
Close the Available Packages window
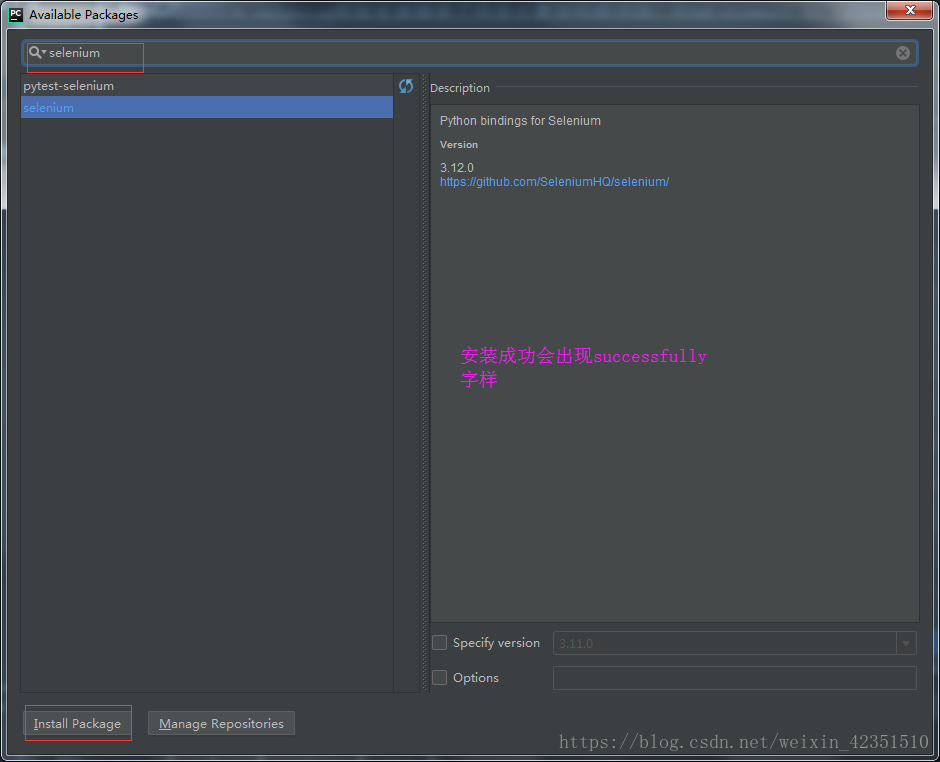point(909,10)
